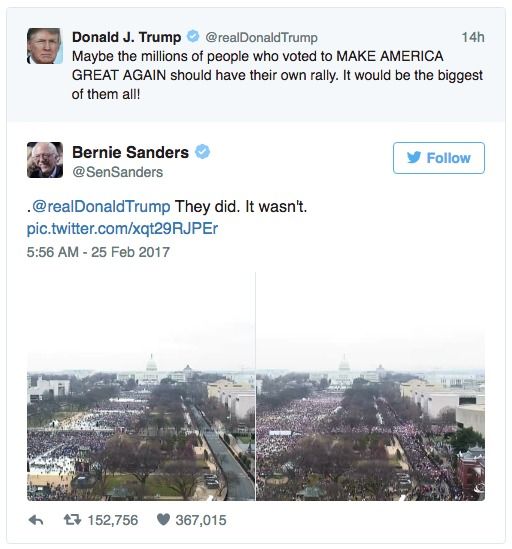This screenshot has height=549, width=512.
Task: Open the pic.twitter.com/xqt29RJPEr link
Action: [x=123, y=229]
